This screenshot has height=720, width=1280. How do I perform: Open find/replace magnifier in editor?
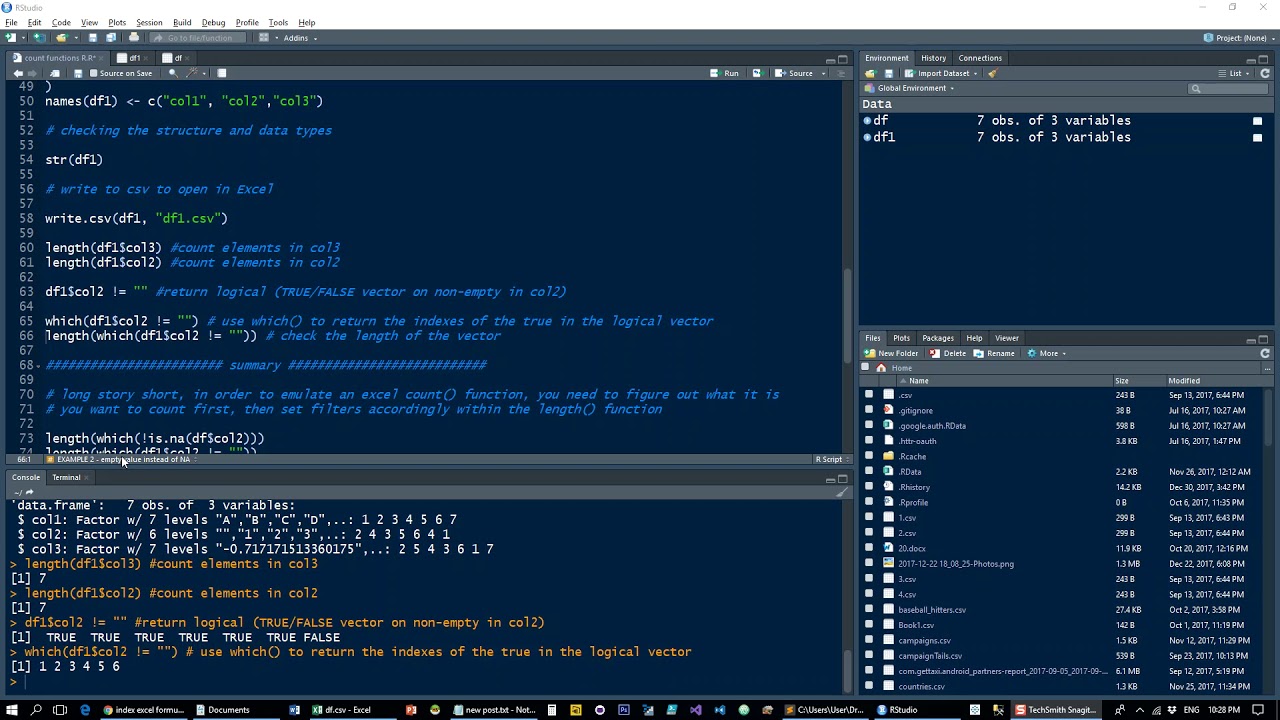click(x=173, y=73)
